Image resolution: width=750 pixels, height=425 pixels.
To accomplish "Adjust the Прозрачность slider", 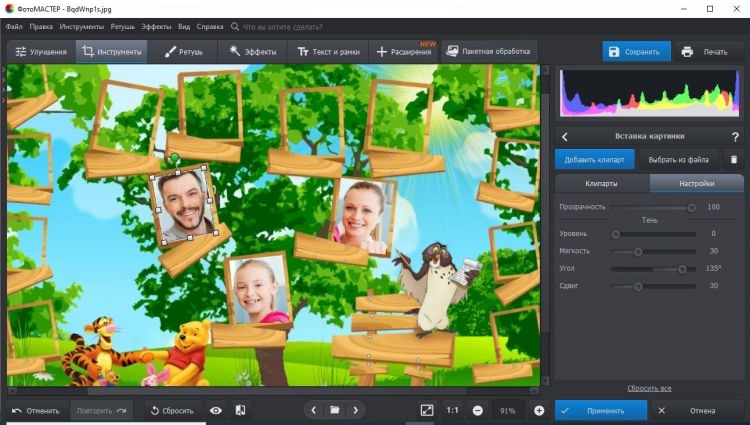I will (x=691, y=207).
